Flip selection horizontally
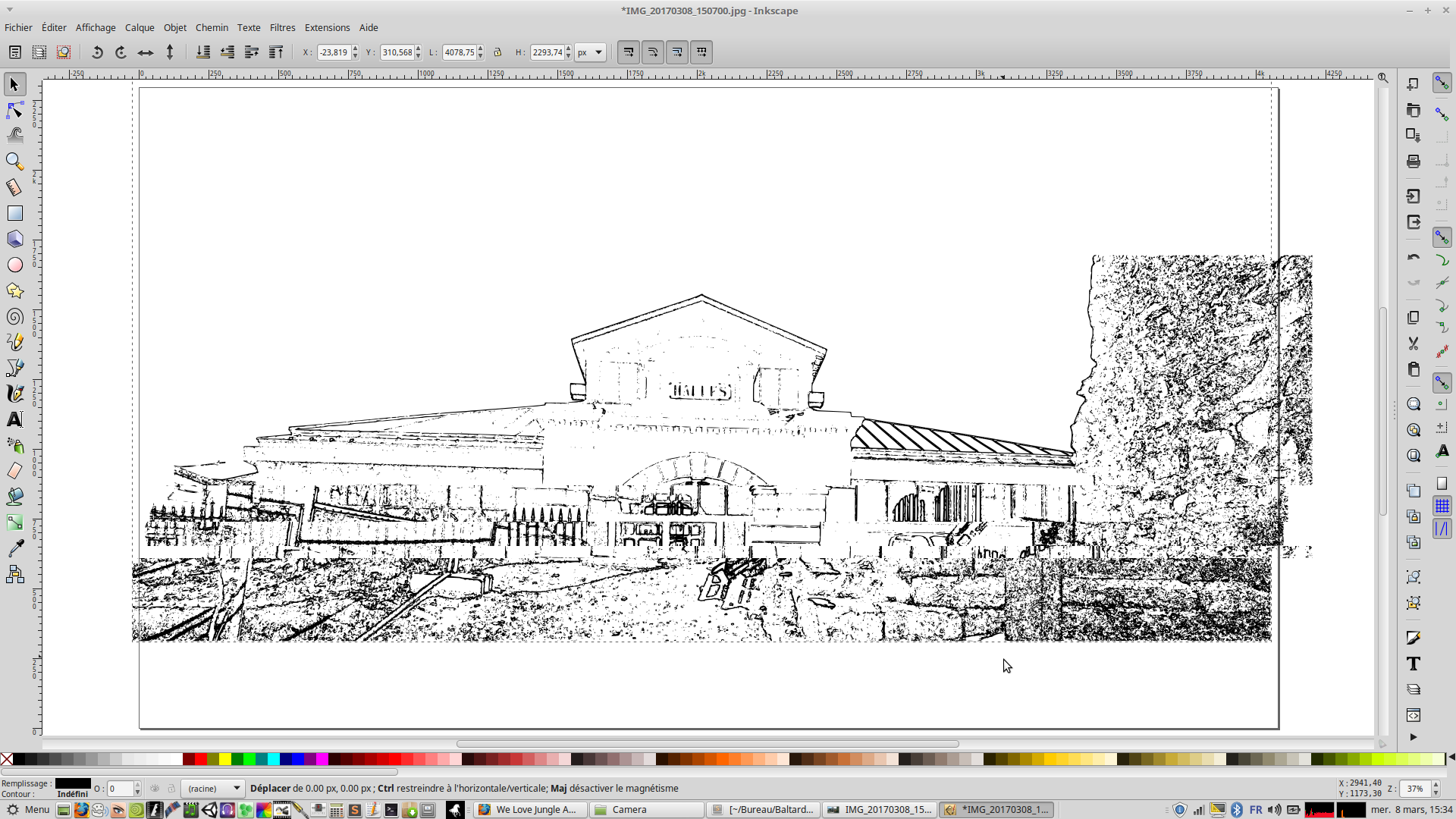The width and height of the screenshot is (1456, 819). [x=146, y=52]
